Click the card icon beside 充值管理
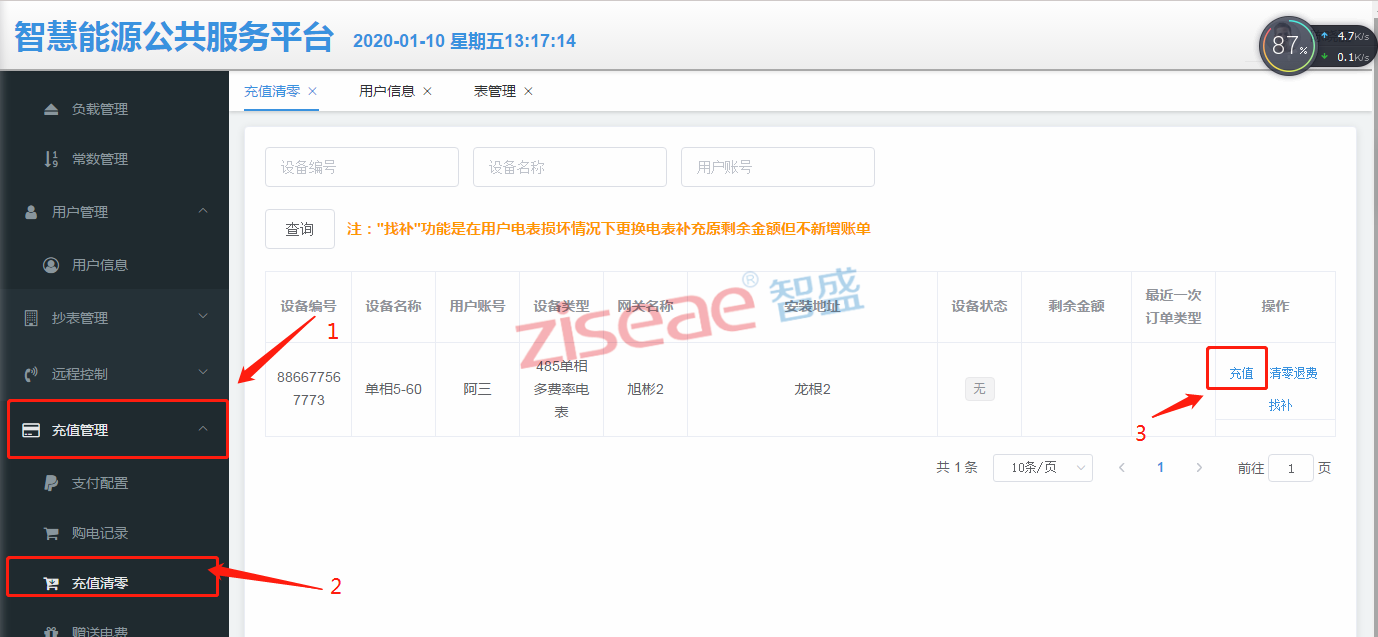This screenshot has height=637, width=1378. [31, 430]
